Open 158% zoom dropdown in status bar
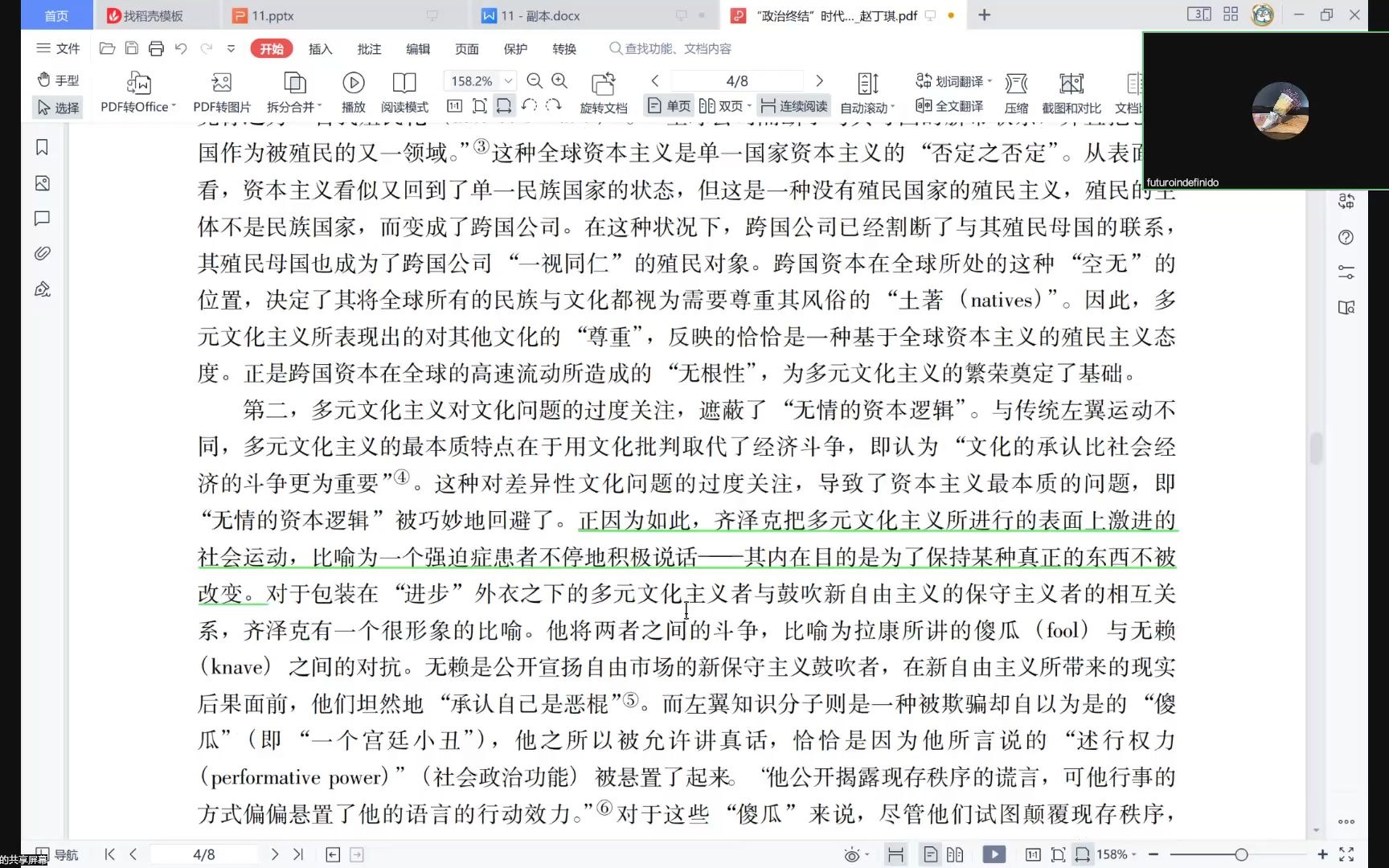The image size is (1389, 868). point(1117,854)
